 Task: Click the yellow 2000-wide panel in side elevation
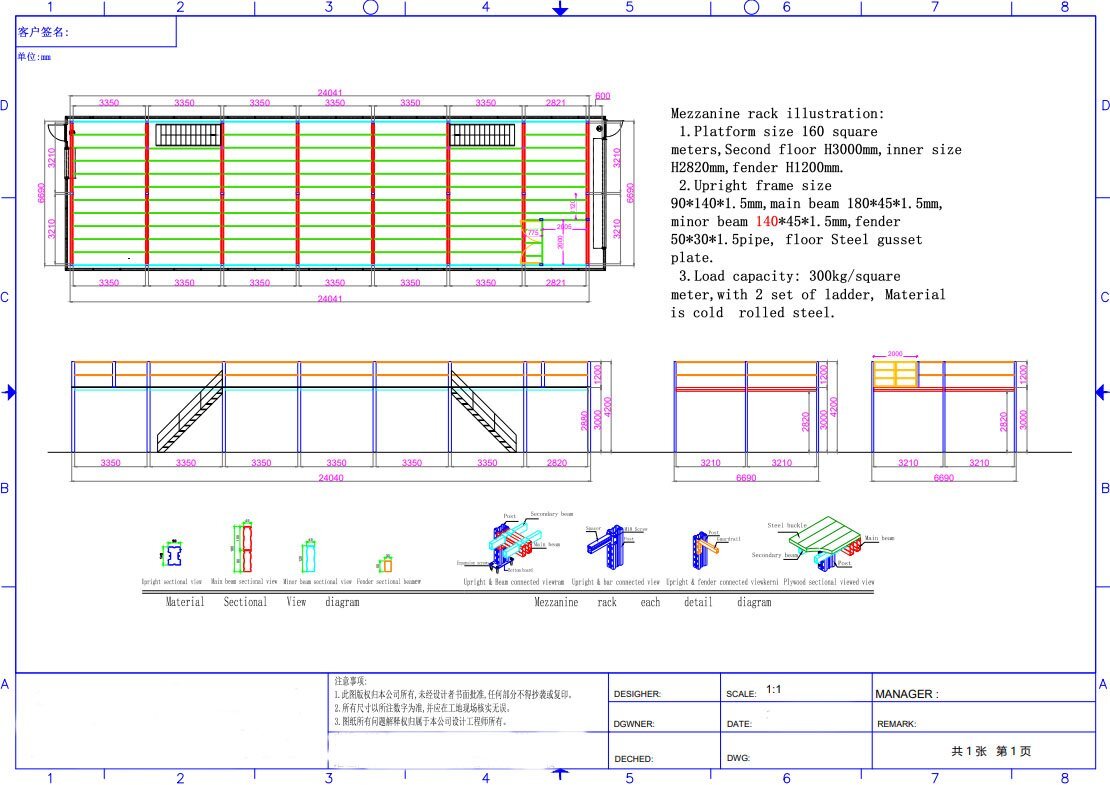pyautogui.click(x=895, y=375)
